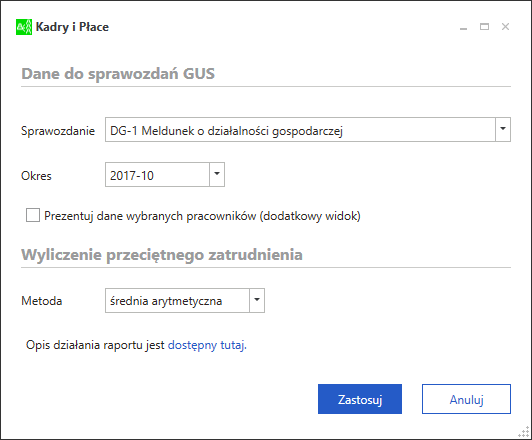This screenshot has width=532, height=440.
Task: Select the średnia arytmetyczna method field
Action: tap(177, 301)
